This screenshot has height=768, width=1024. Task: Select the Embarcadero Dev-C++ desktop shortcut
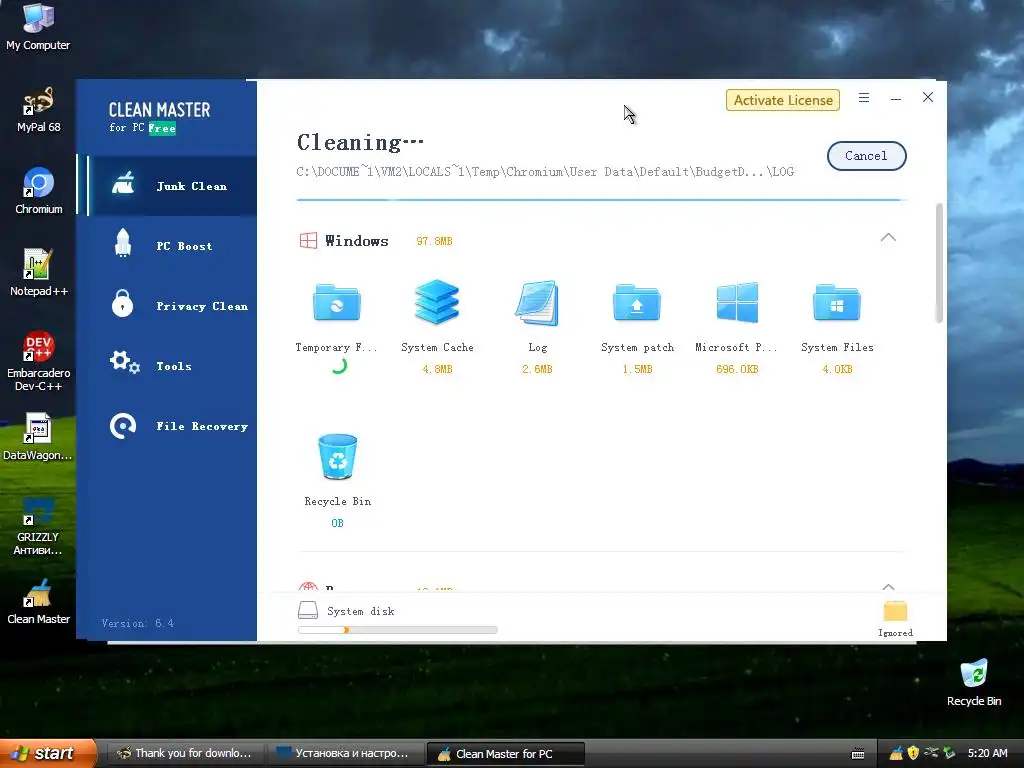38,361
